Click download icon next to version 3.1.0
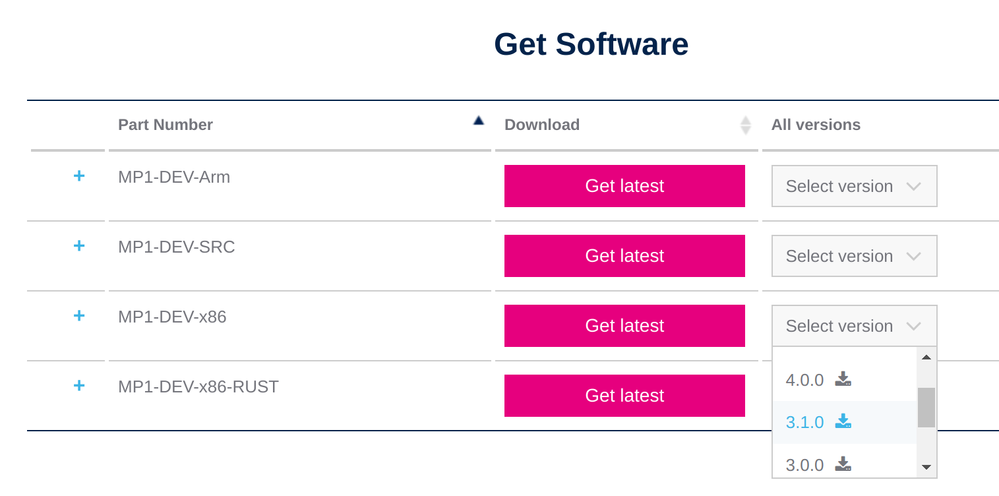Screen dimensions: 999x496 click(844, 422)
